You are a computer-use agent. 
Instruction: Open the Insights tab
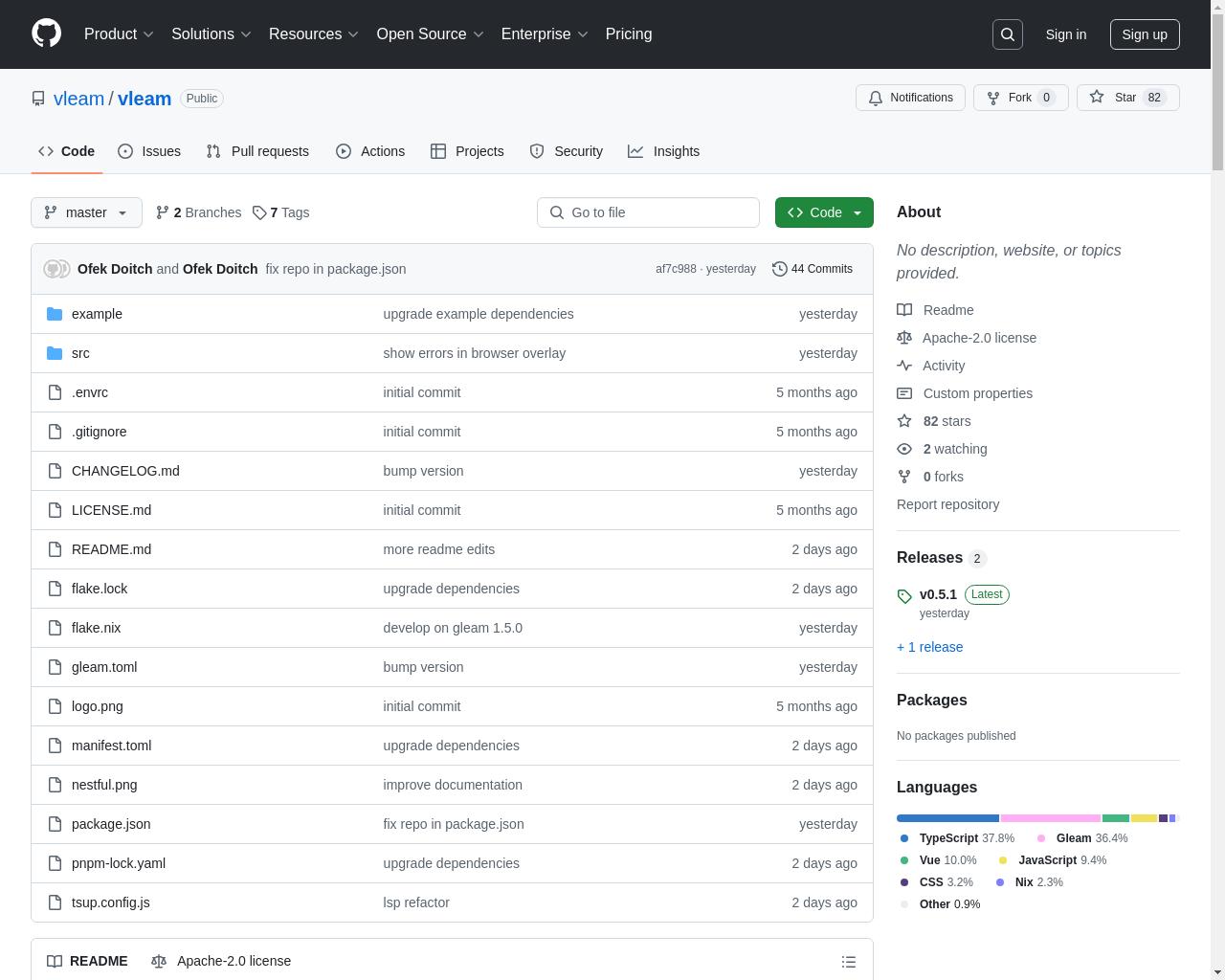click(x=664, y=151)
